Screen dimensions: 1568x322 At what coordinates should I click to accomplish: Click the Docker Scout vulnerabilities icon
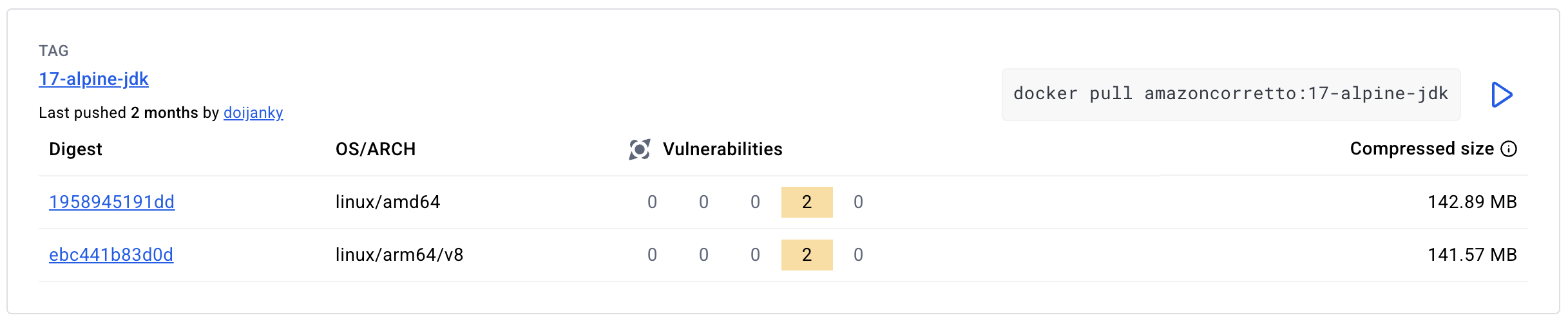[x=639, y=149]
